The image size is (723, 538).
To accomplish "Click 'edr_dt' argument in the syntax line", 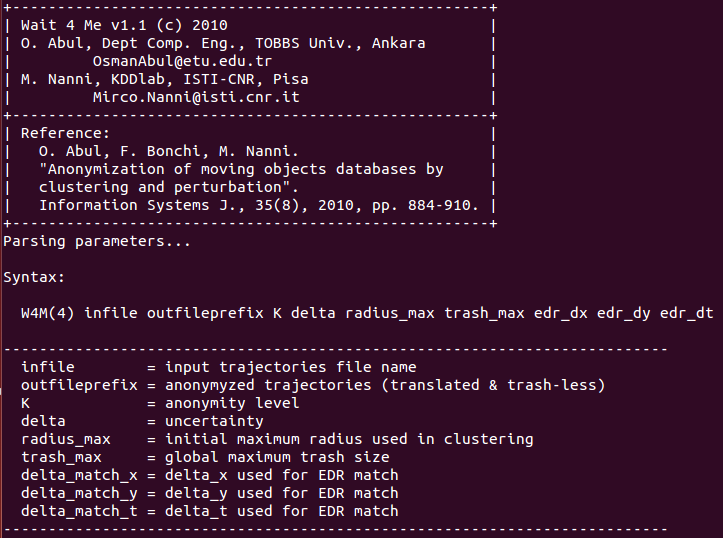I will (x=687, y=313).
